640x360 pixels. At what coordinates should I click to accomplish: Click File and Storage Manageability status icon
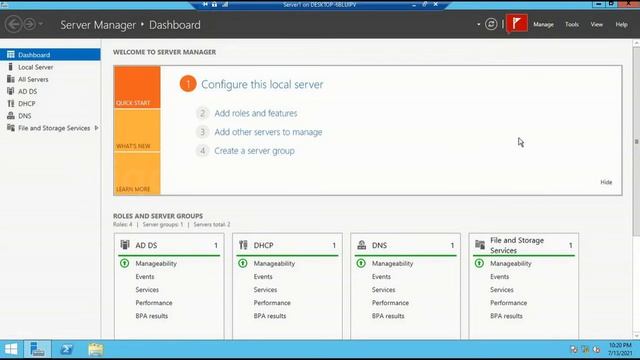tap(480, 263)
